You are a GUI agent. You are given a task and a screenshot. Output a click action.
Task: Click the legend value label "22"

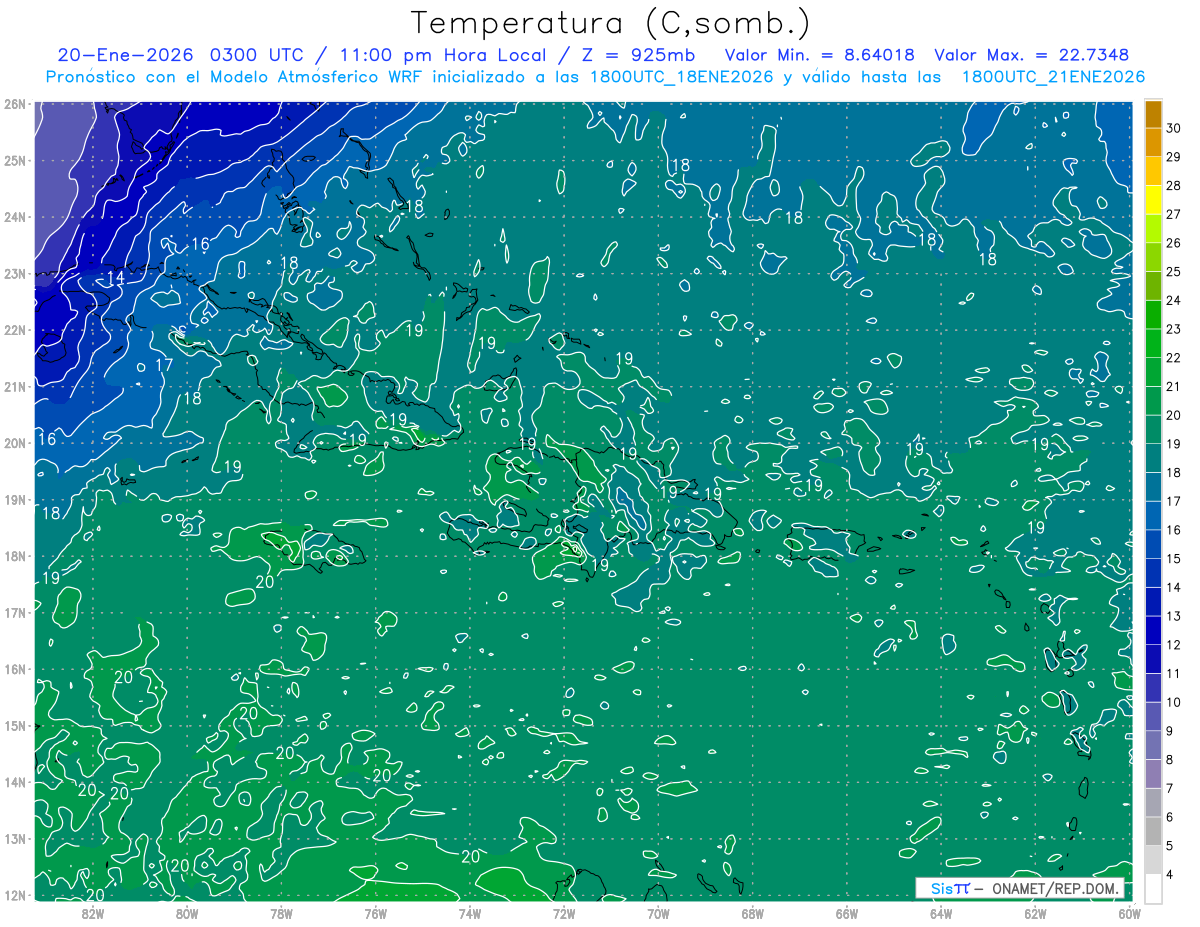coord(1174,358)
